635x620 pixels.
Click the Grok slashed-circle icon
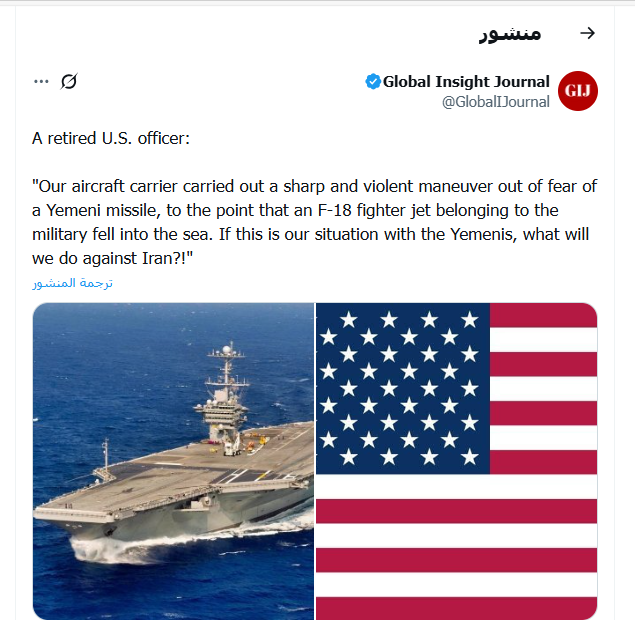click(x=69, y=81)
